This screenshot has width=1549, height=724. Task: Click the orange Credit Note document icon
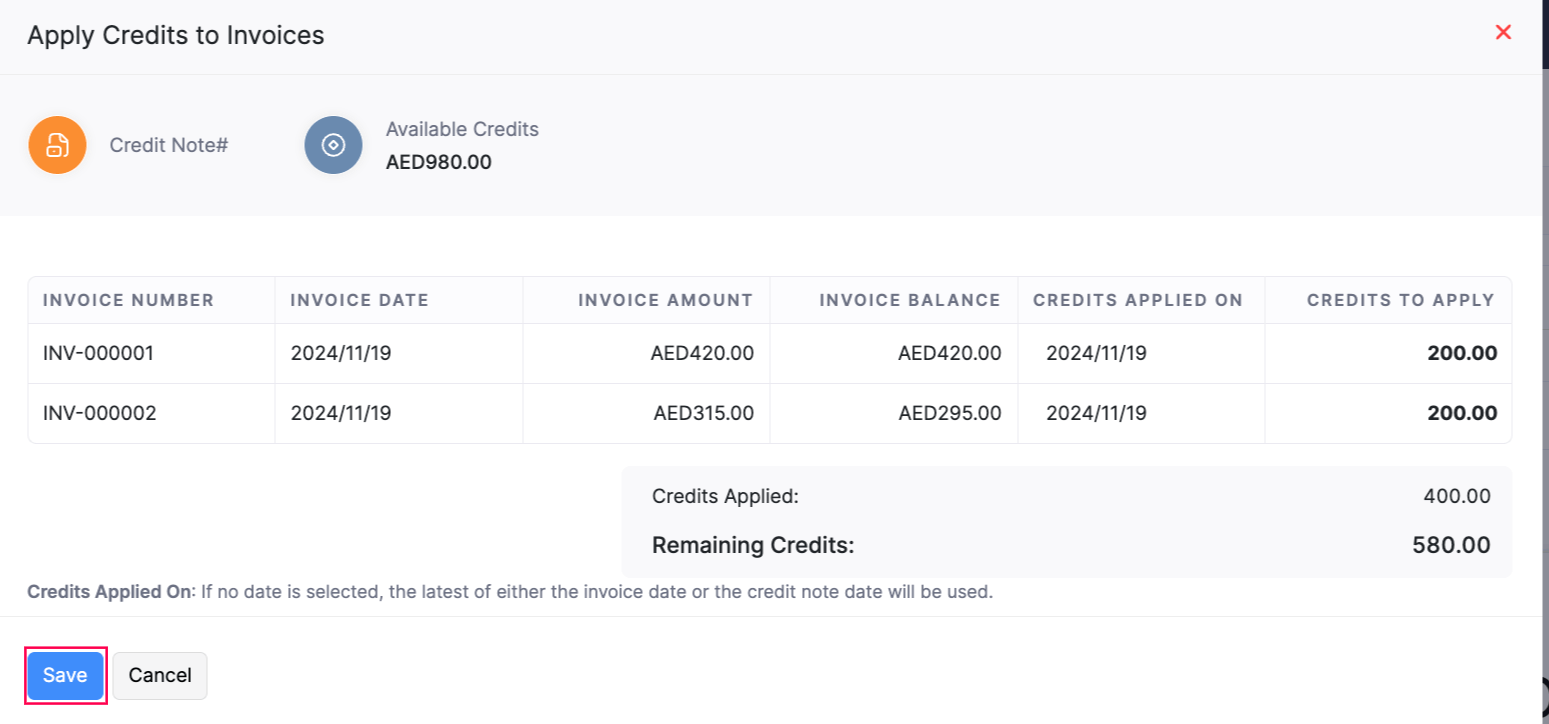point(57,145)
